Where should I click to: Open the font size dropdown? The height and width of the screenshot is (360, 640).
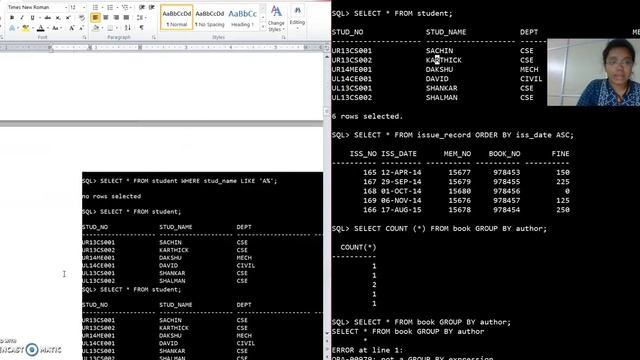coord(84,7)
